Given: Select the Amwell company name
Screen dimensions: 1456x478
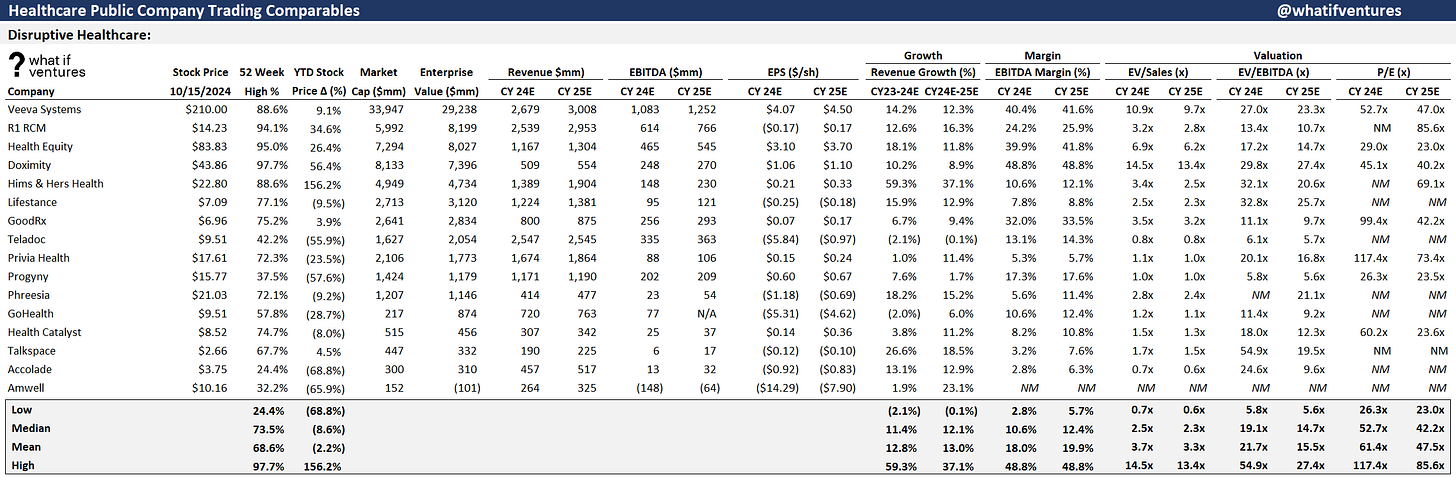Looking at the screenshot, I should 28,389.
